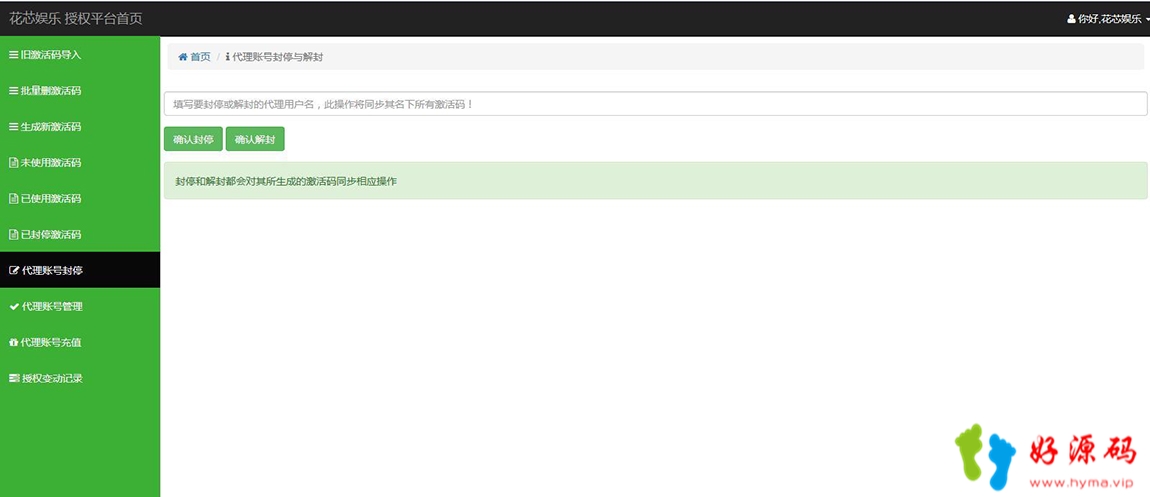This screenshot has height=497, width=1150.
Task: Open 生成新激活码 in the sidebar
Action: [80, 127]
